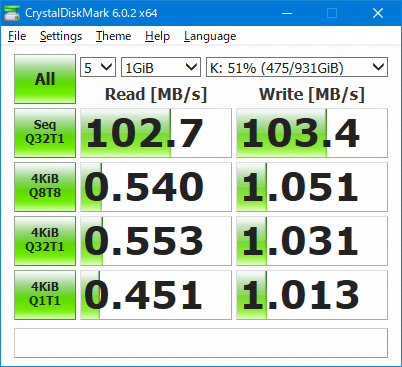402x367 pixels.
Task: Open the Theme menu
Action: pos(114,36)
